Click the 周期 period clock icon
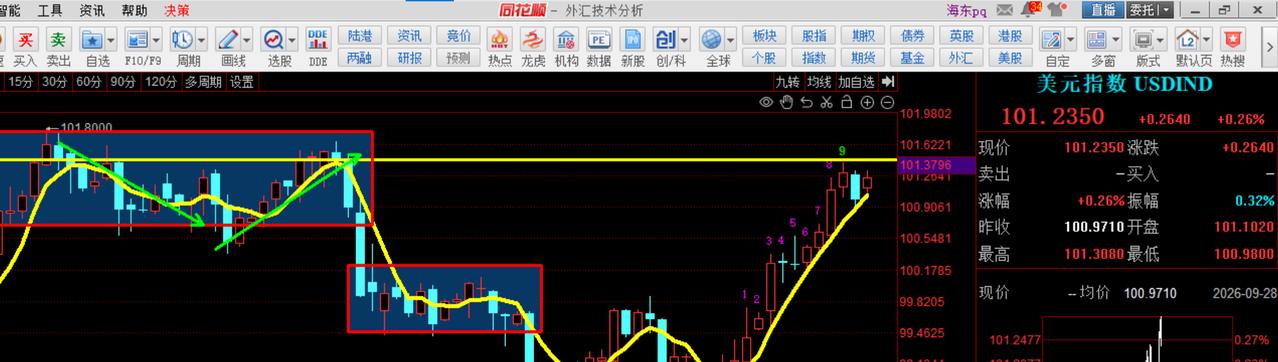The image size is (1278, 362). coord(183,40)
